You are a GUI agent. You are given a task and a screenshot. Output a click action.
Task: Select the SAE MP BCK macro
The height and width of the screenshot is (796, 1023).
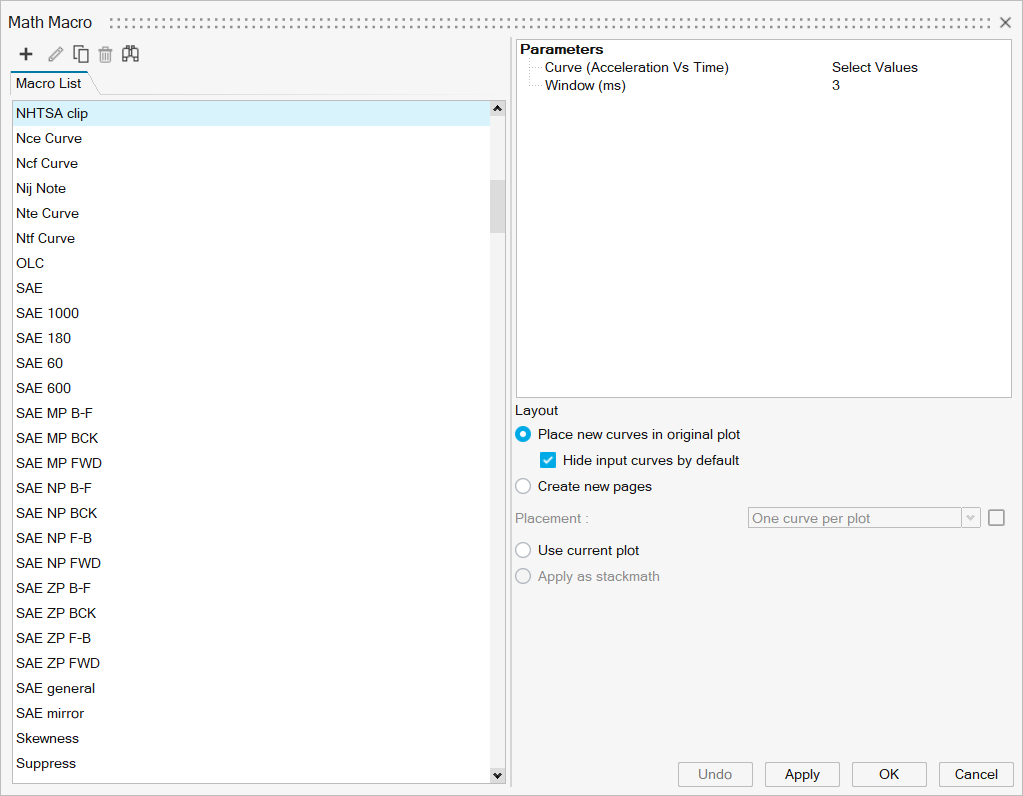[251, 438]
